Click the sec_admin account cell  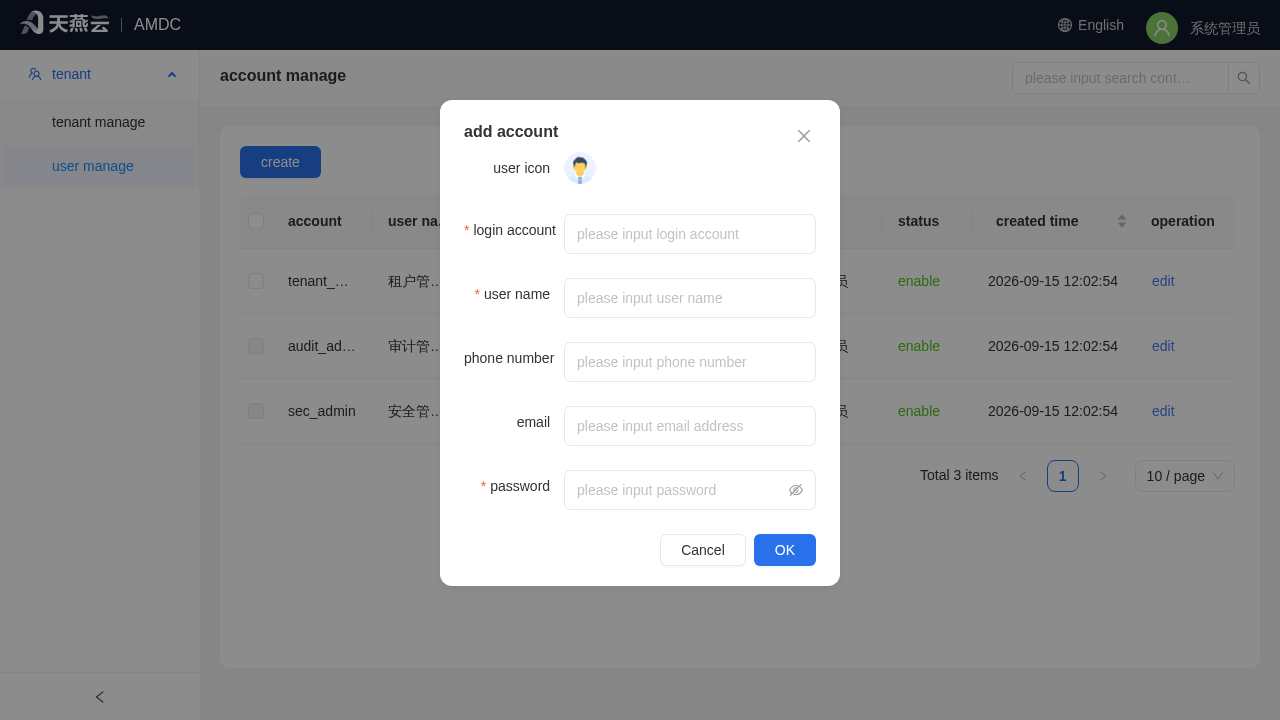coord(322,411)
